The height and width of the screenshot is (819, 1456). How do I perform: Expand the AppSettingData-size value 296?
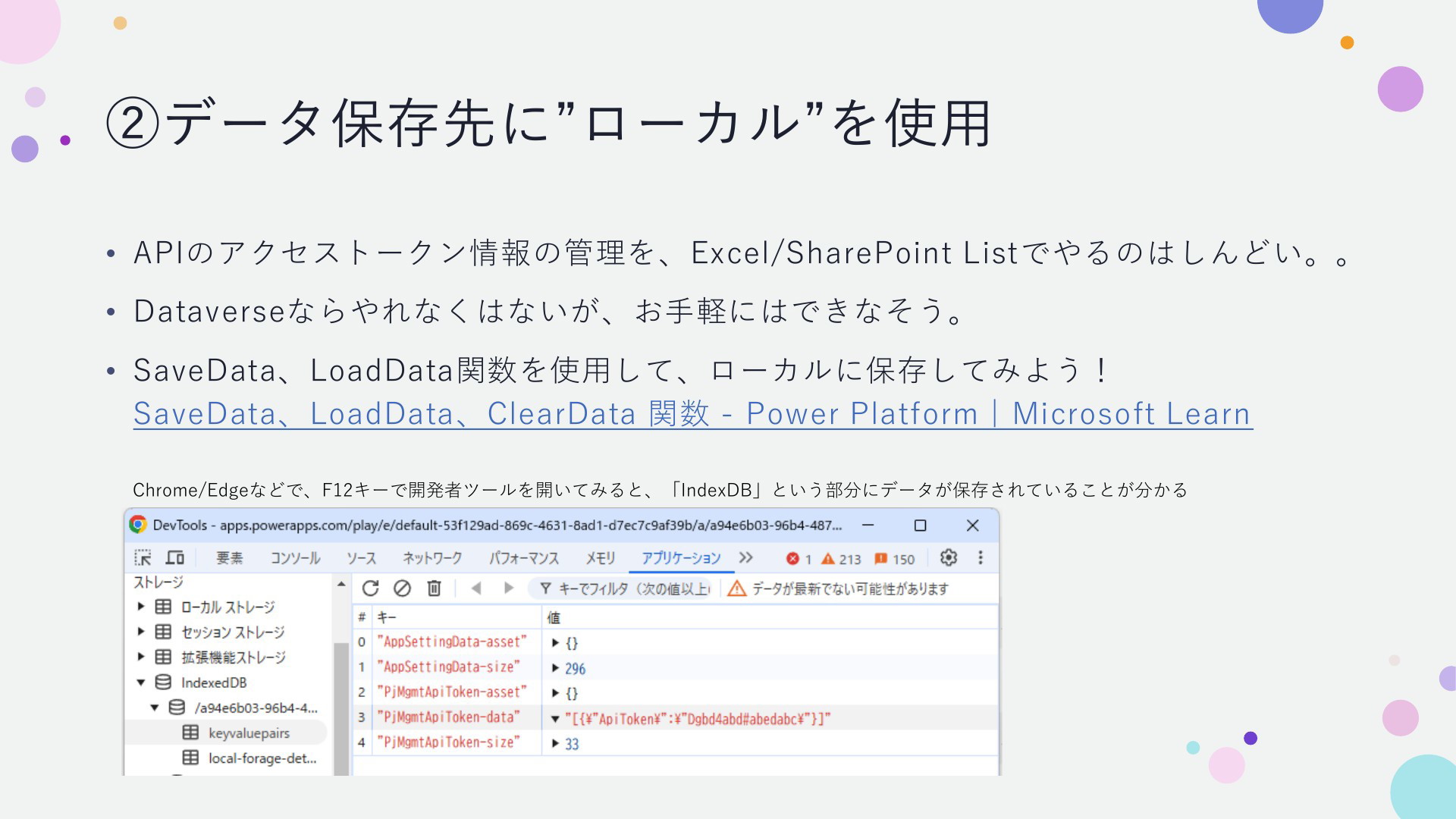(555, 668)
